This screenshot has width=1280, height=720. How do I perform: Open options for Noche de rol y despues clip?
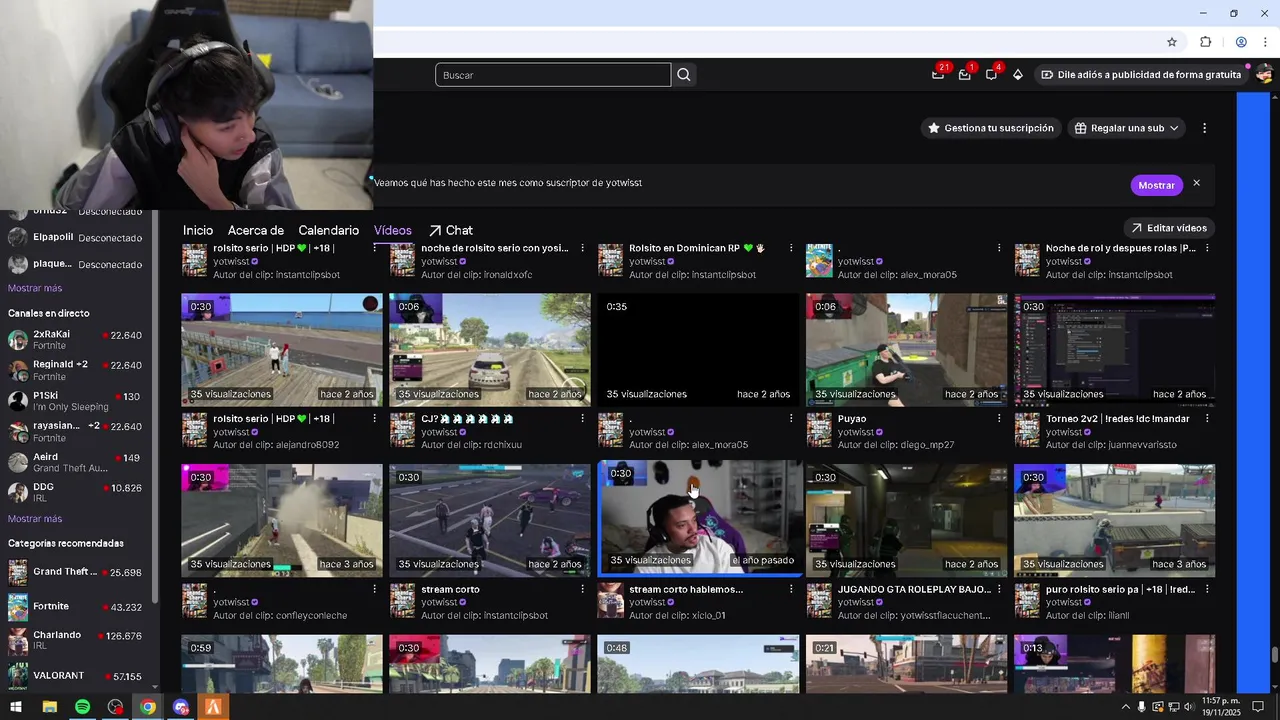[1207, 248]
